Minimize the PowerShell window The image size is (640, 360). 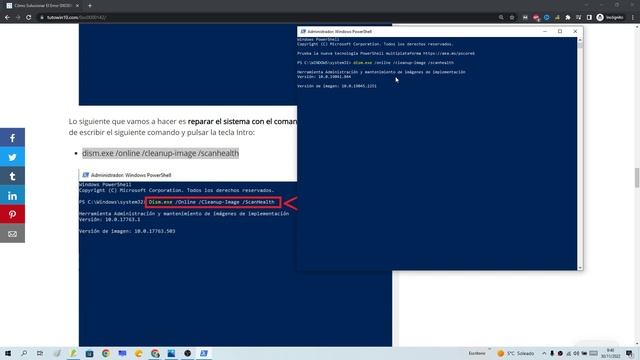[x=545, y=31]
